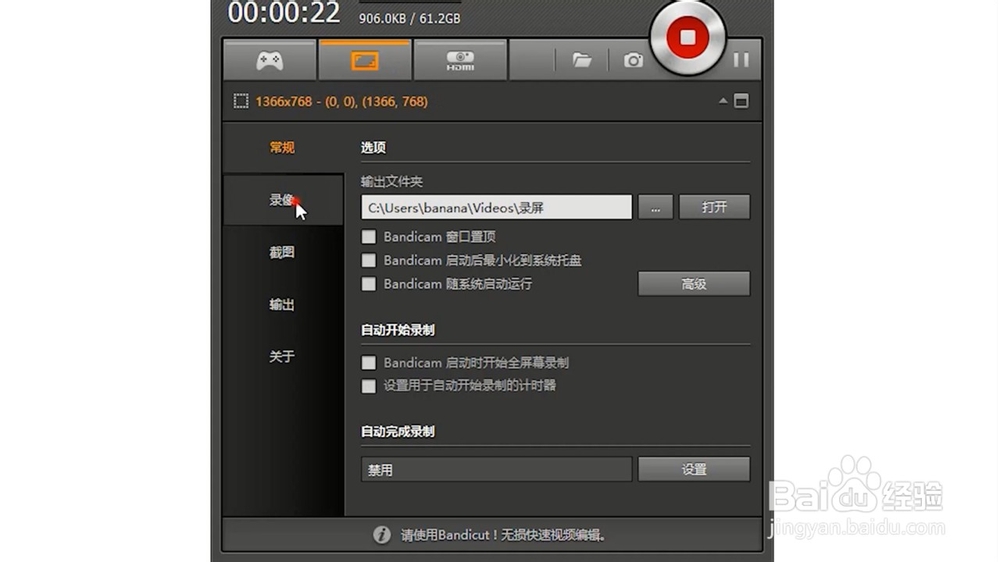Stop recording with the red button
The image size is (1000, 562).
click(x=688, y=38)
